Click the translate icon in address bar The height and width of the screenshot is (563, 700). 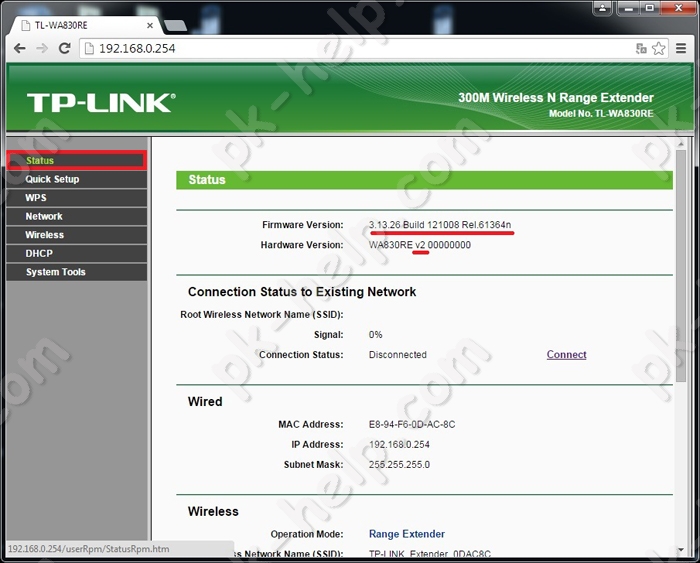coord(641,48)
